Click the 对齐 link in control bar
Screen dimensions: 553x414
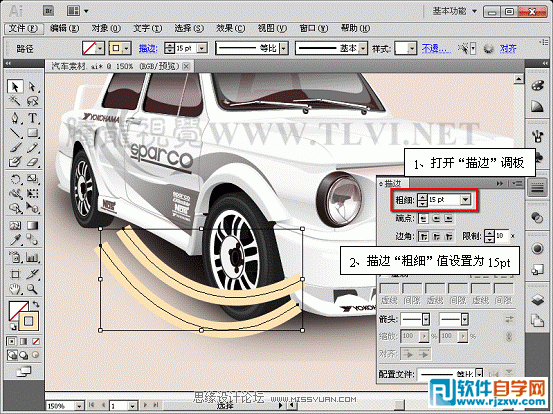click(508, 48)
